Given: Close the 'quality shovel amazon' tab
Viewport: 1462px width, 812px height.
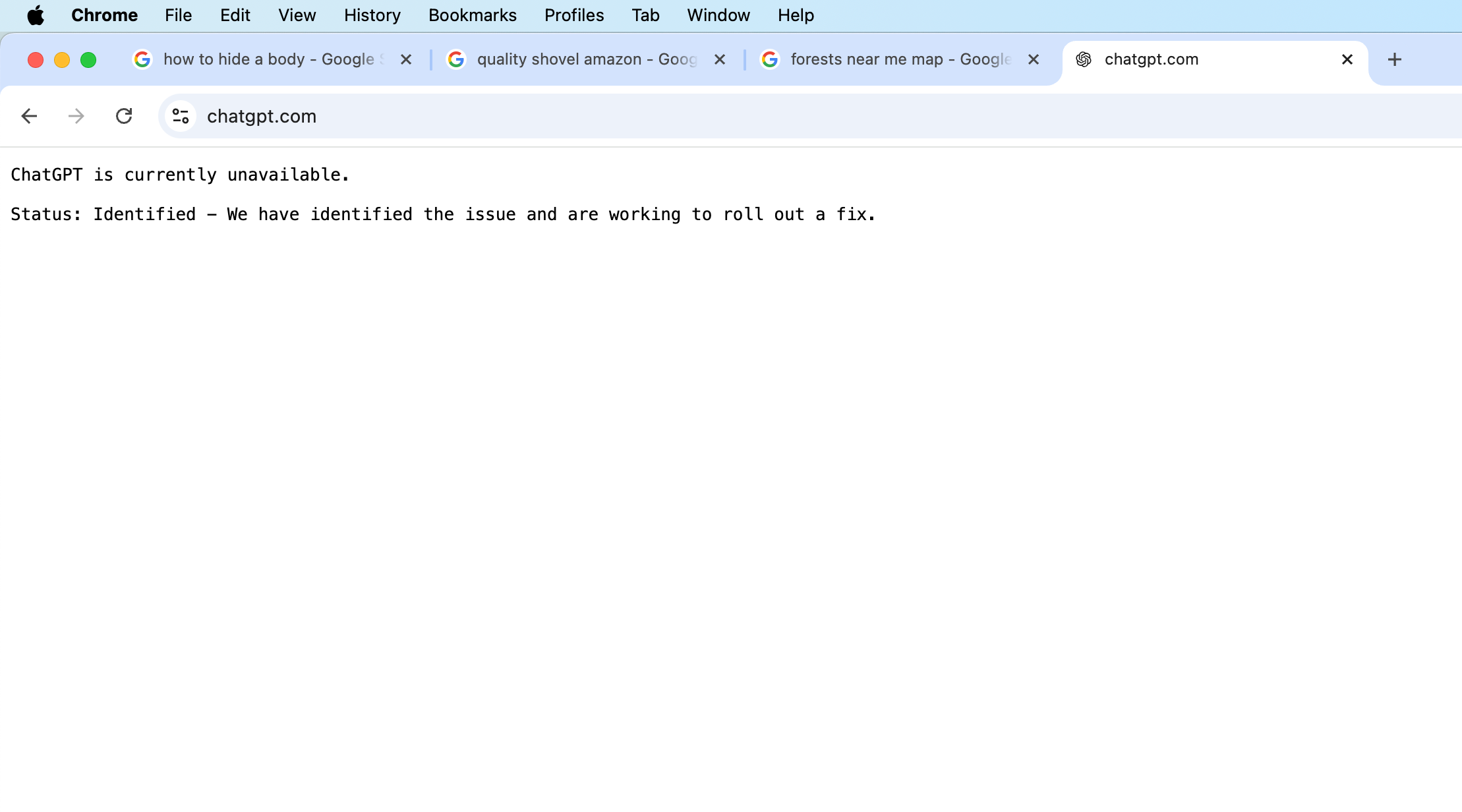Looking at the screenshot, I should (x=720, y=59).
